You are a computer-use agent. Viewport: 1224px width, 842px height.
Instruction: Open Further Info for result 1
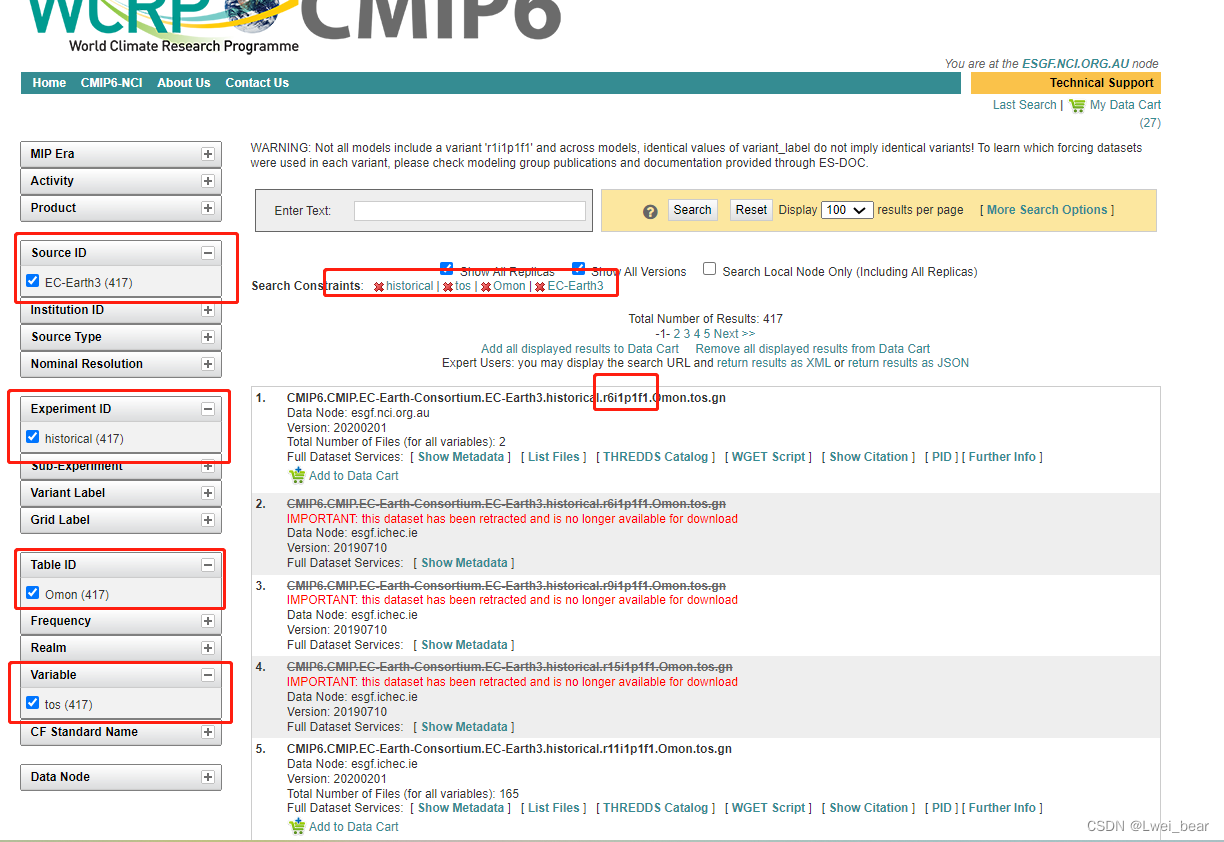pyautogui.click(x=1002, y=457)
